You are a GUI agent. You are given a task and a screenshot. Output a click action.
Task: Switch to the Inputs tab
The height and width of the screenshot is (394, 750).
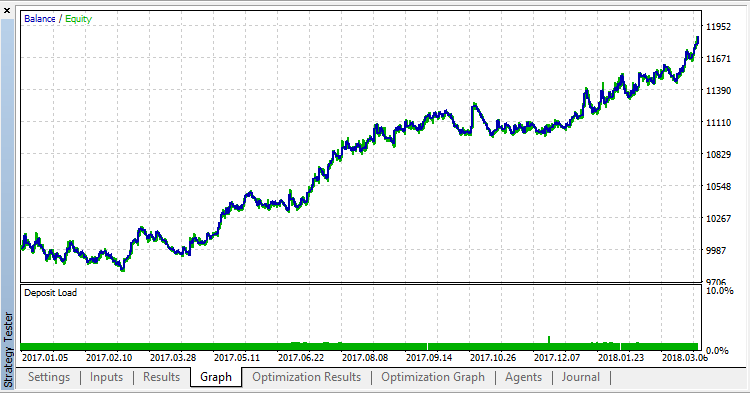106,377
